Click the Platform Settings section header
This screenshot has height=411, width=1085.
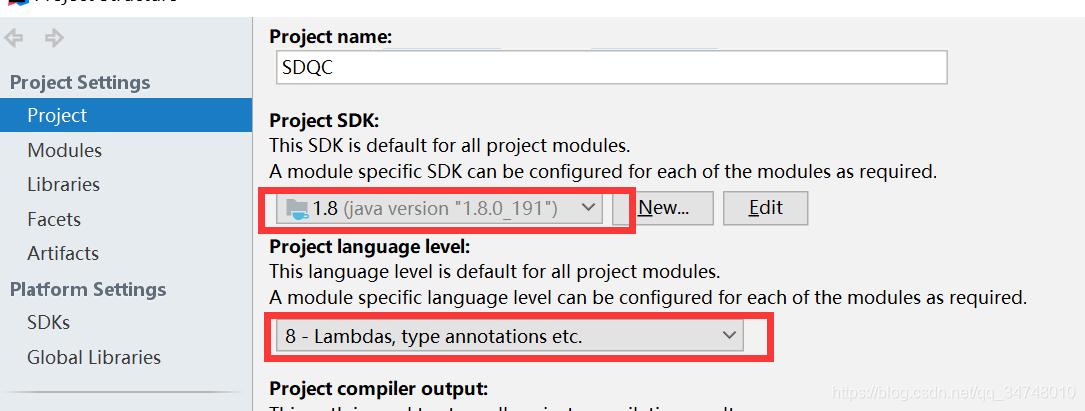click(88, 289)
